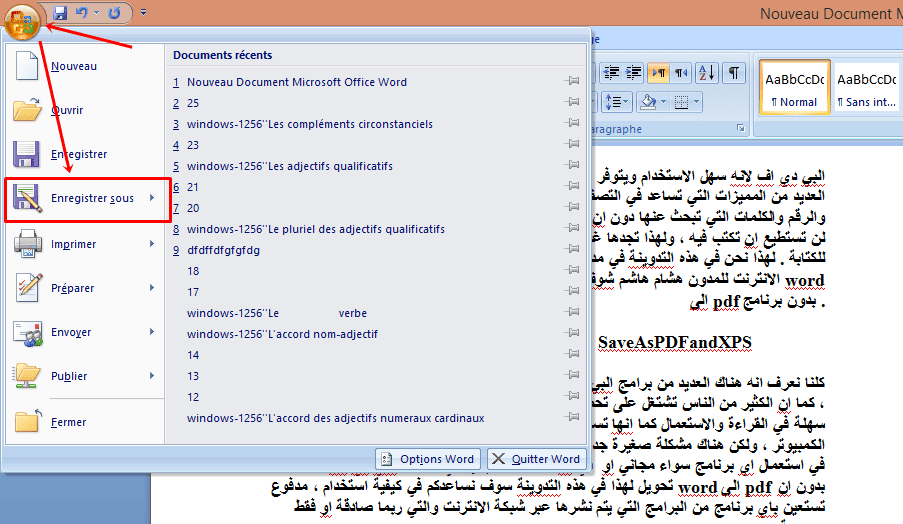Click the Undo arrow icon
Image resolution: width=903 pixels, height=524 pixels.
click(81, 13)
